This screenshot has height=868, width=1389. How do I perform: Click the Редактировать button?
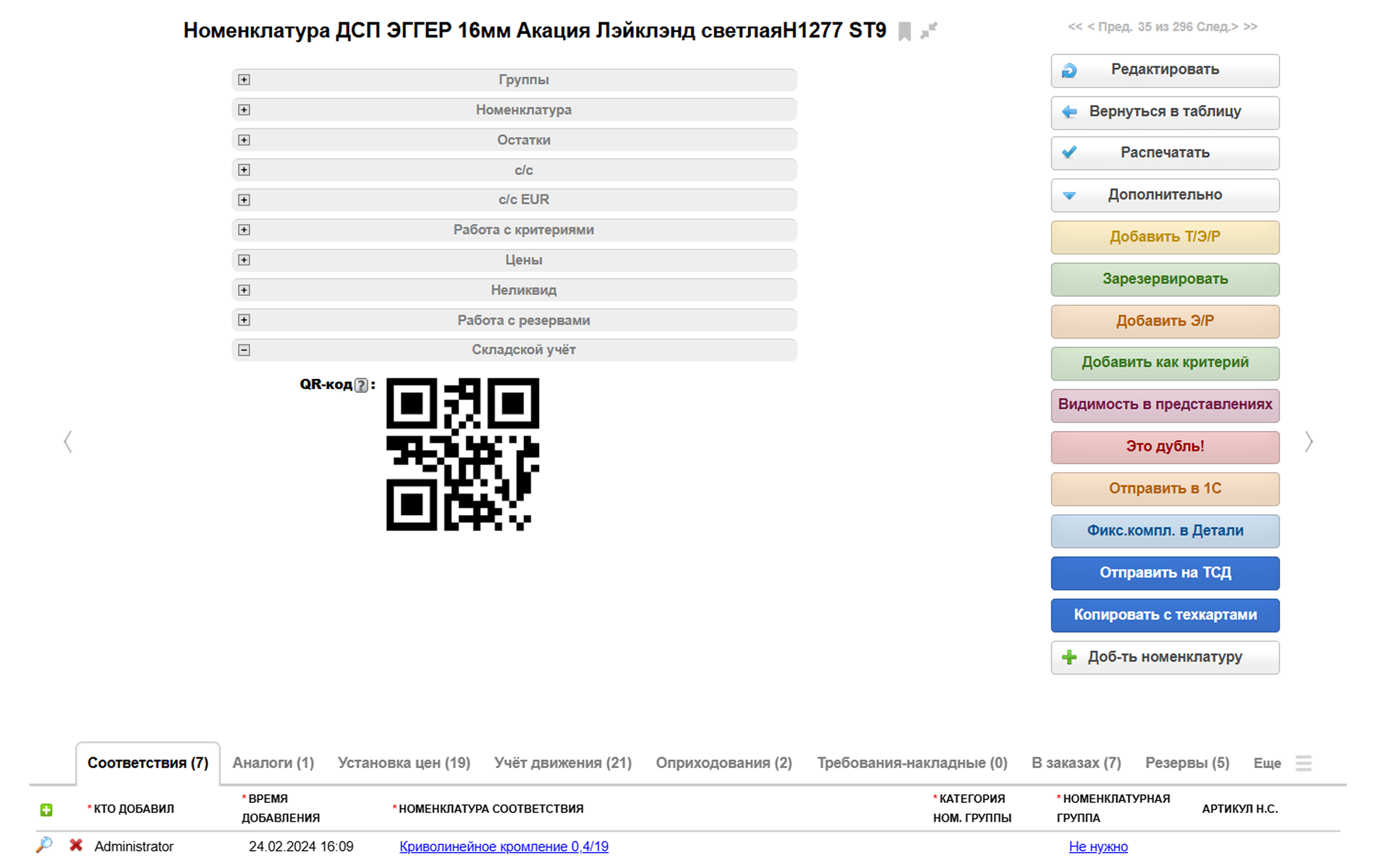click(x=1164, y=69)
